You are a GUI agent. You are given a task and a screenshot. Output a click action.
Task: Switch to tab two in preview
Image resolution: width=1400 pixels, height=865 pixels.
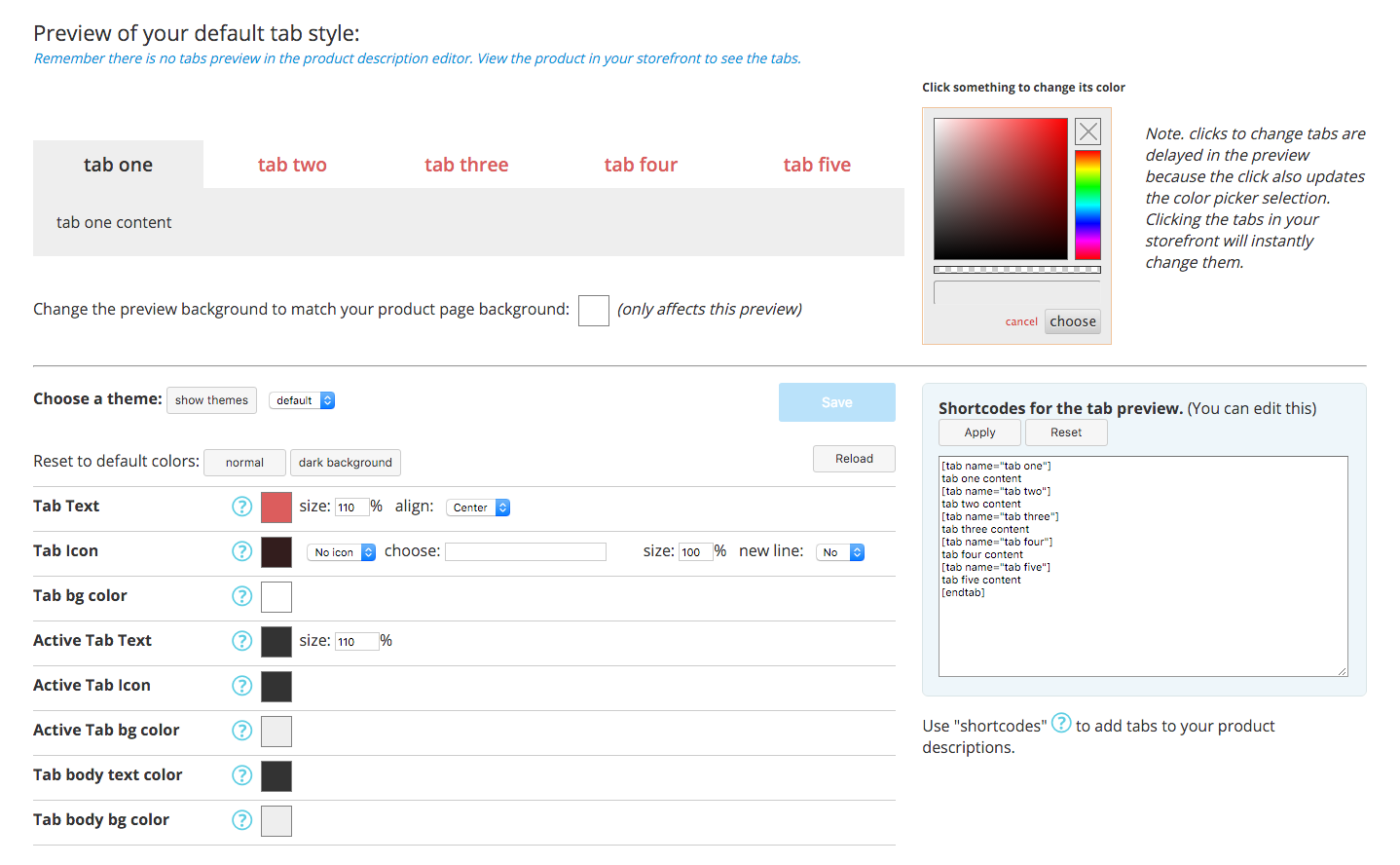(292, 165)
